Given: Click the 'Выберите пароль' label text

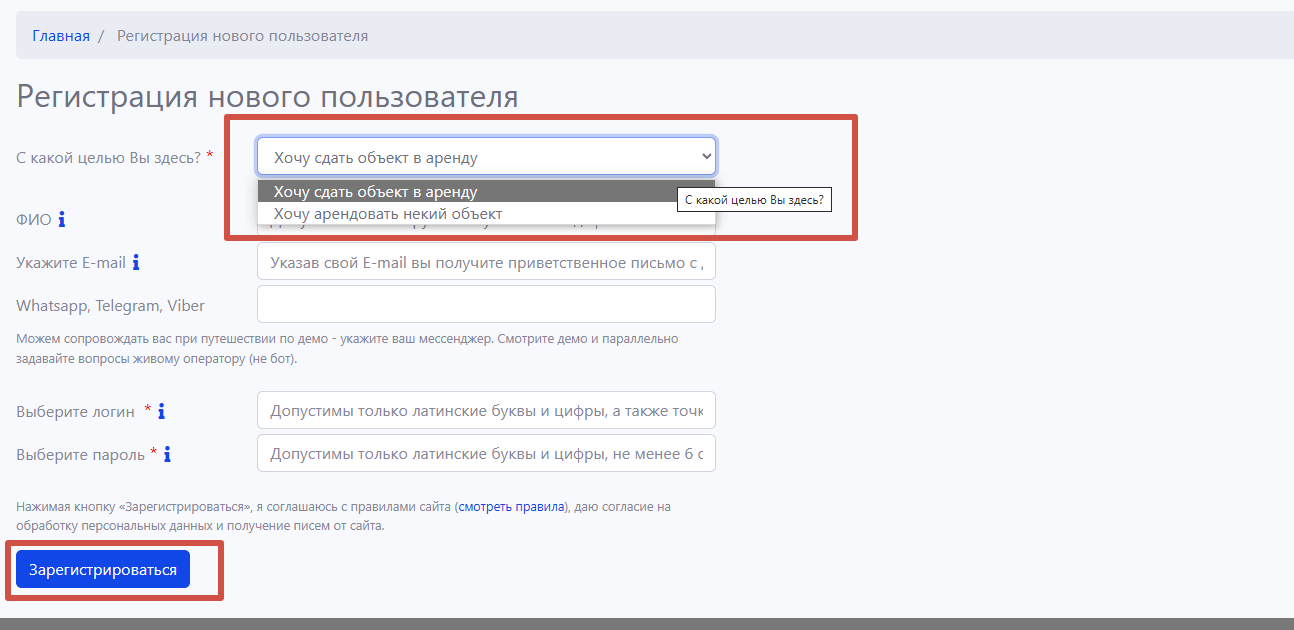Looking at the screenshot, I should 80,455.
